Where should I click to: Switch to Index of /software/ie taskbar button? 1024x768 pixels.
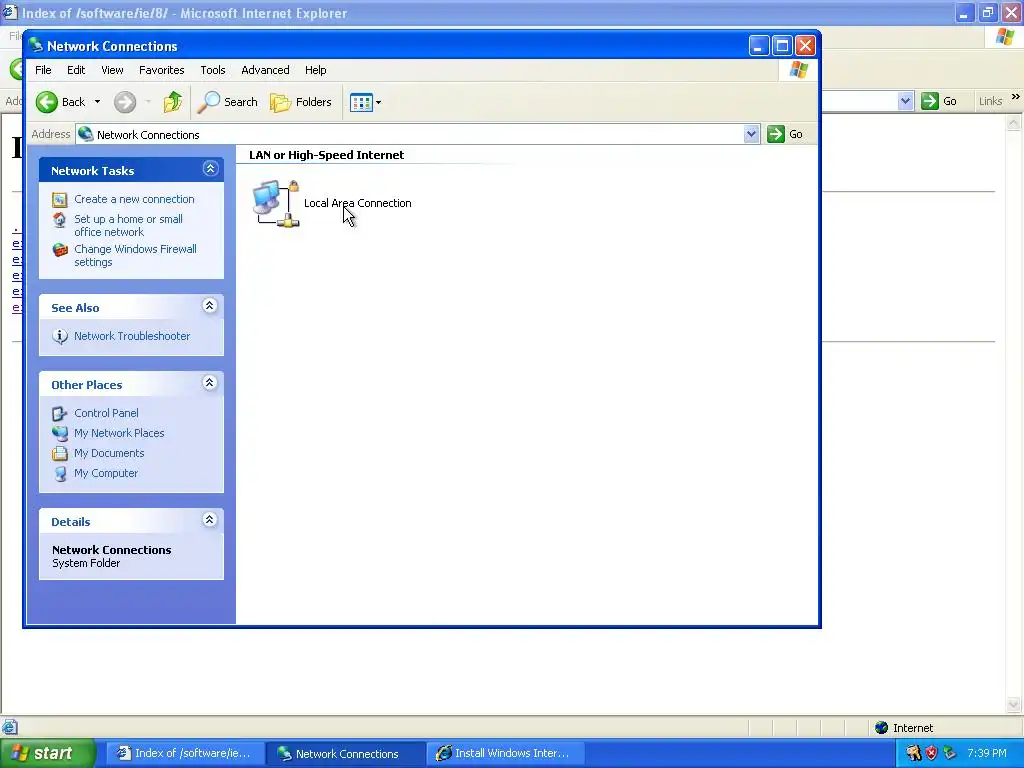tap(185, 754)
